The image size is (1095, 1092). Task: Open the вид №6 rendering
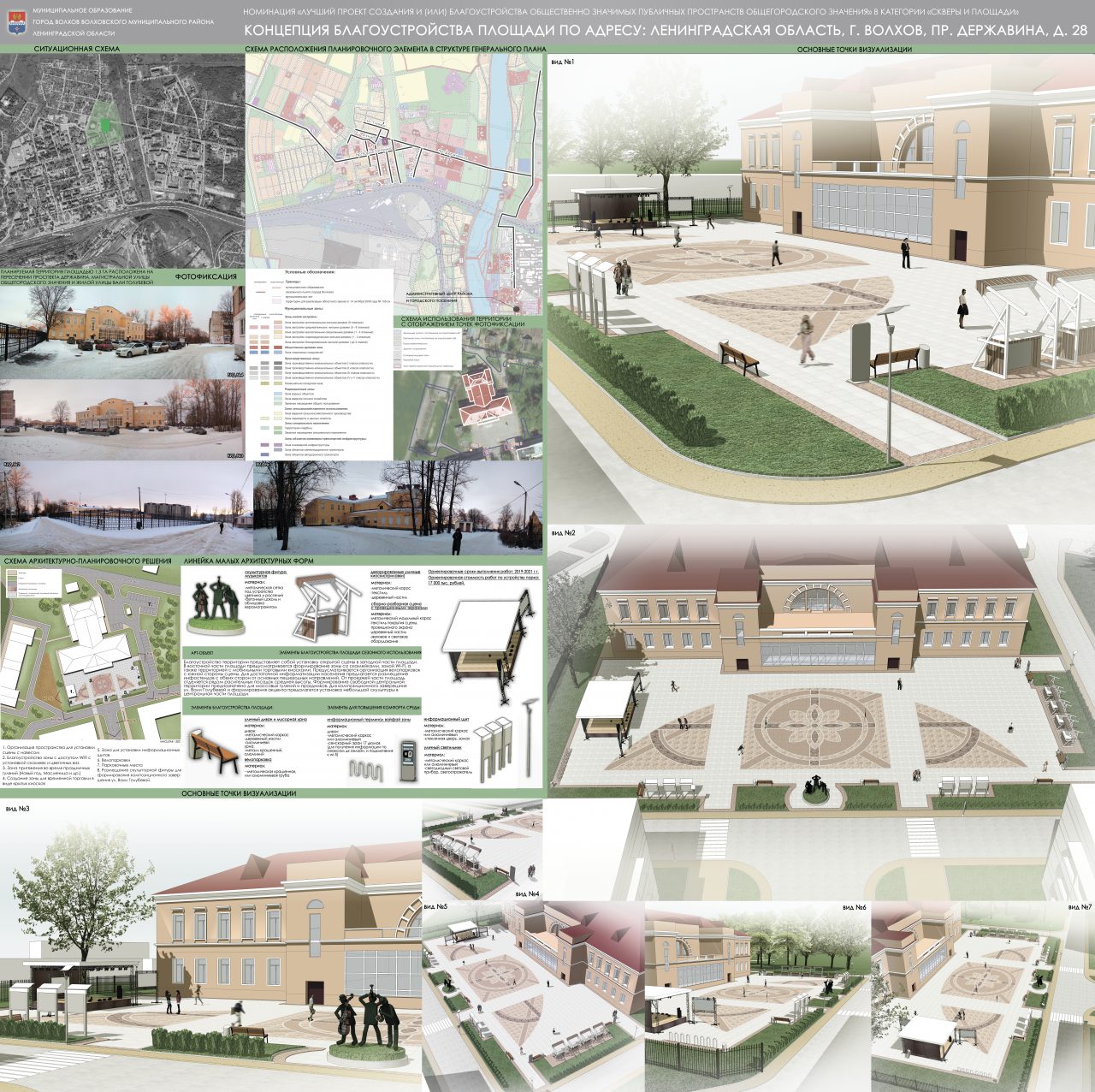(757, 995)
